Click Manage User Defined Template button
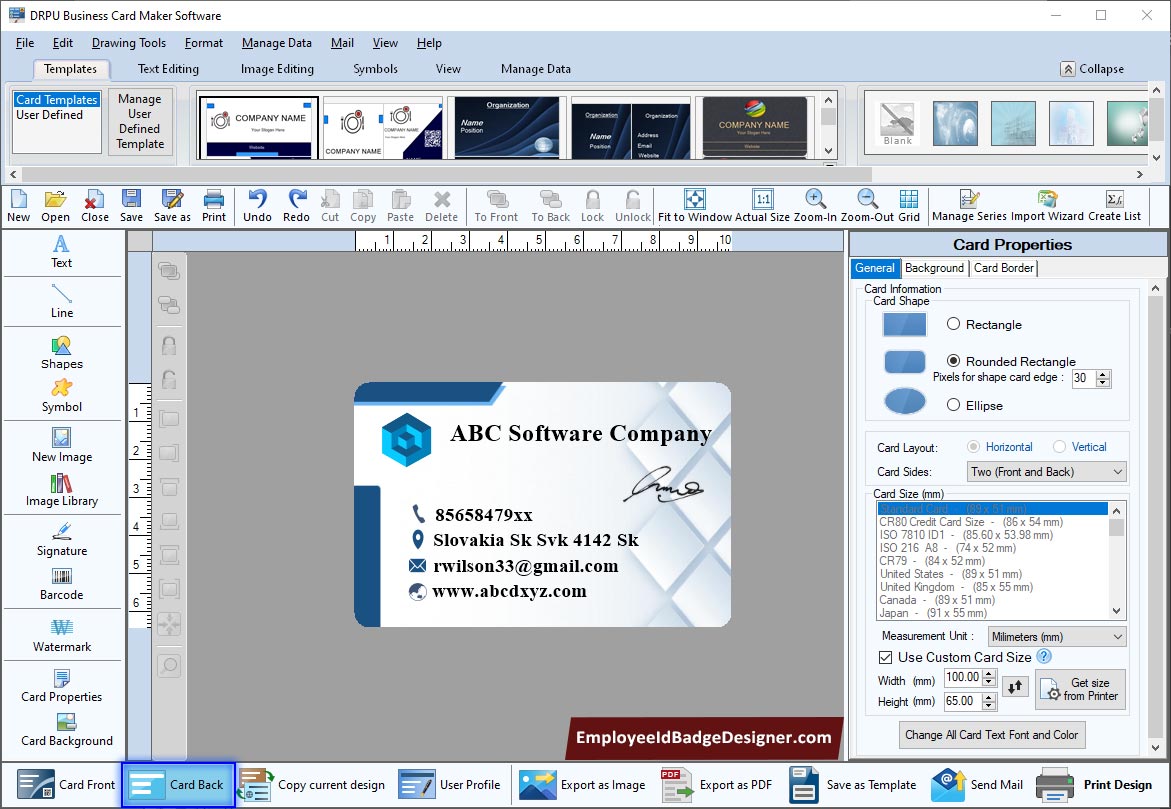This screenshot has width=1171, height=809. point(140,121)
